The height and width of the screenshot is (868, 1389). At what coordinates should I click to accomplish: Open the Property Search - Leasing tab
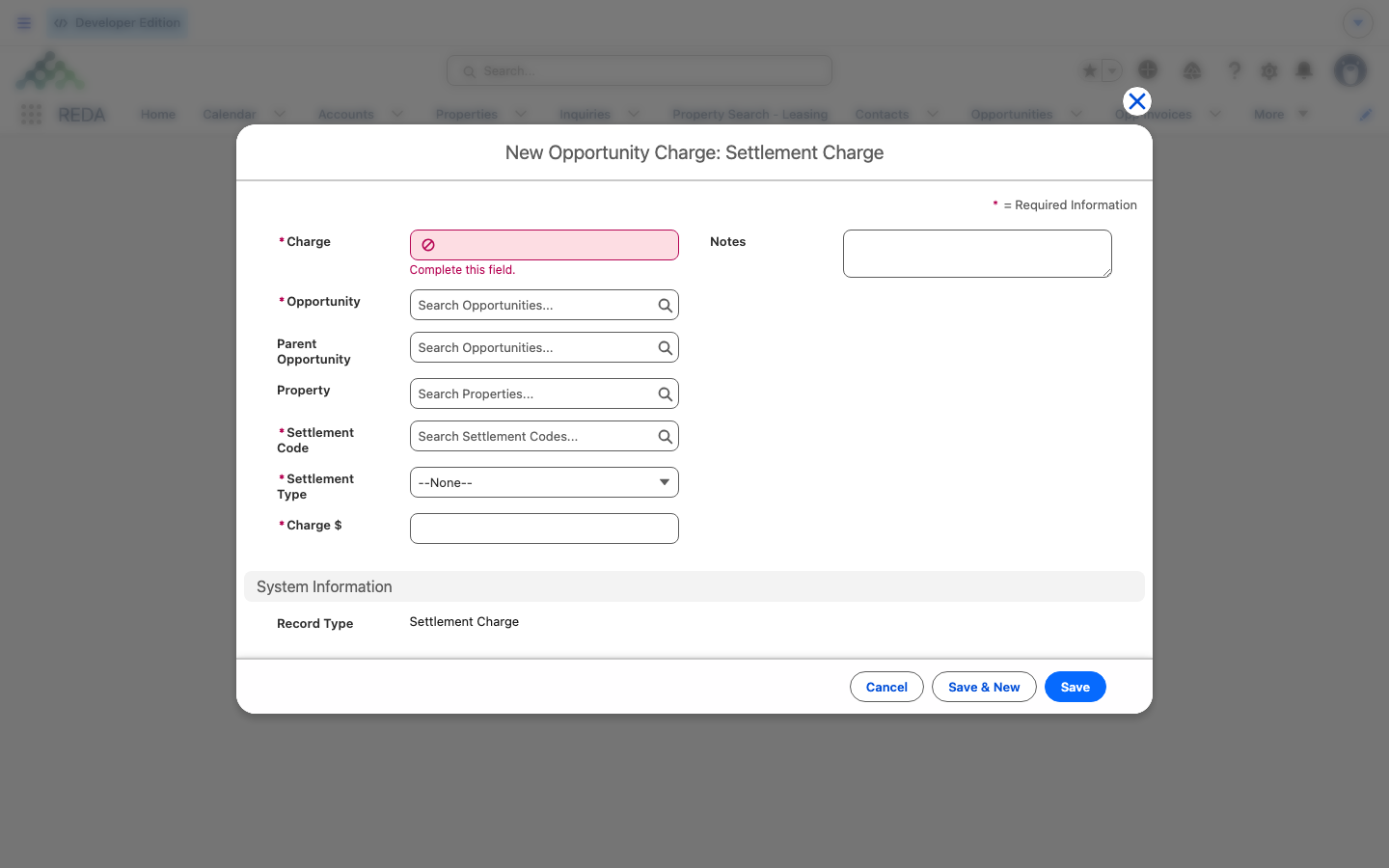pyautogui.click(x=749, y=114)
